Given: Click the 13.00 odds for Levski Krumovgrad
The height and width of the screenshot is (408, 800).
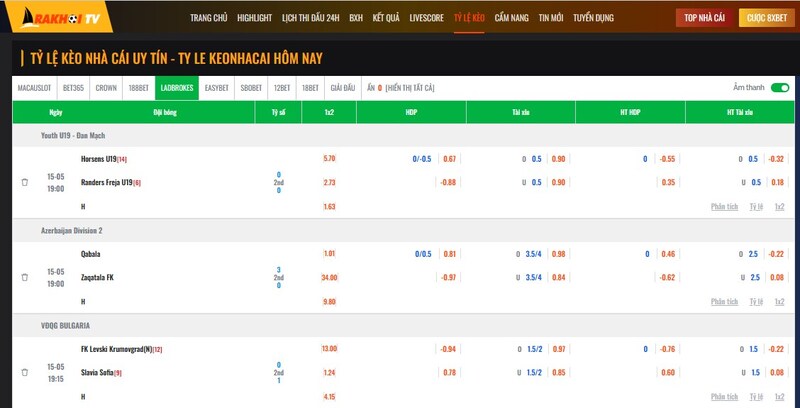Looking at the screenshot, I should [329, 349].
